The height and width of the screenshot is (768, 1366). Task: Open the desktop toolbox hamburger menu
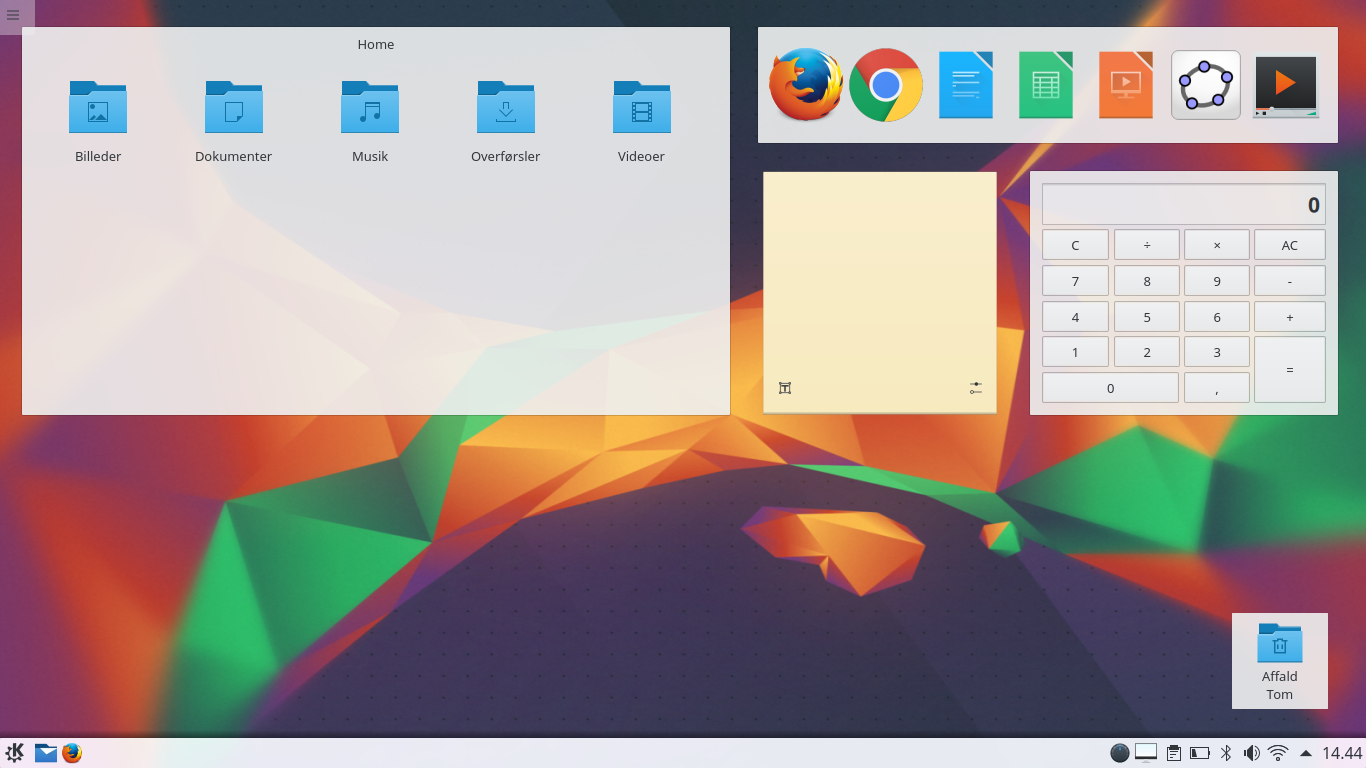[13, 15]
